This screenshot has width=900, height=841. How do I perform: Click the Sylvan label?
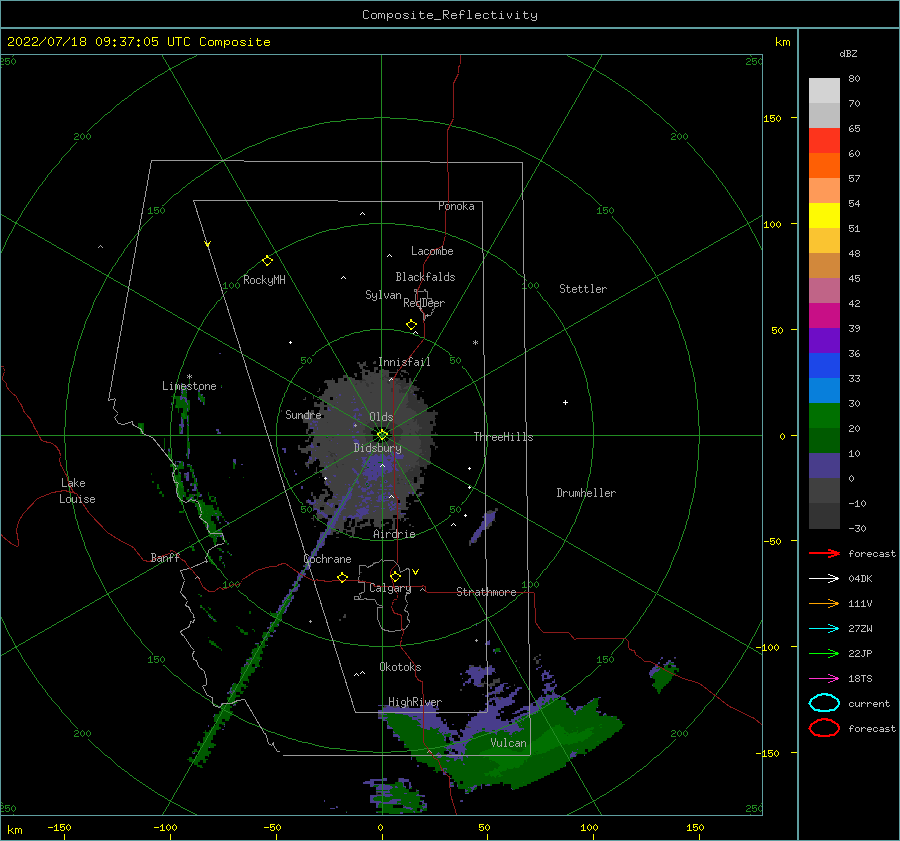coord(383,295)
